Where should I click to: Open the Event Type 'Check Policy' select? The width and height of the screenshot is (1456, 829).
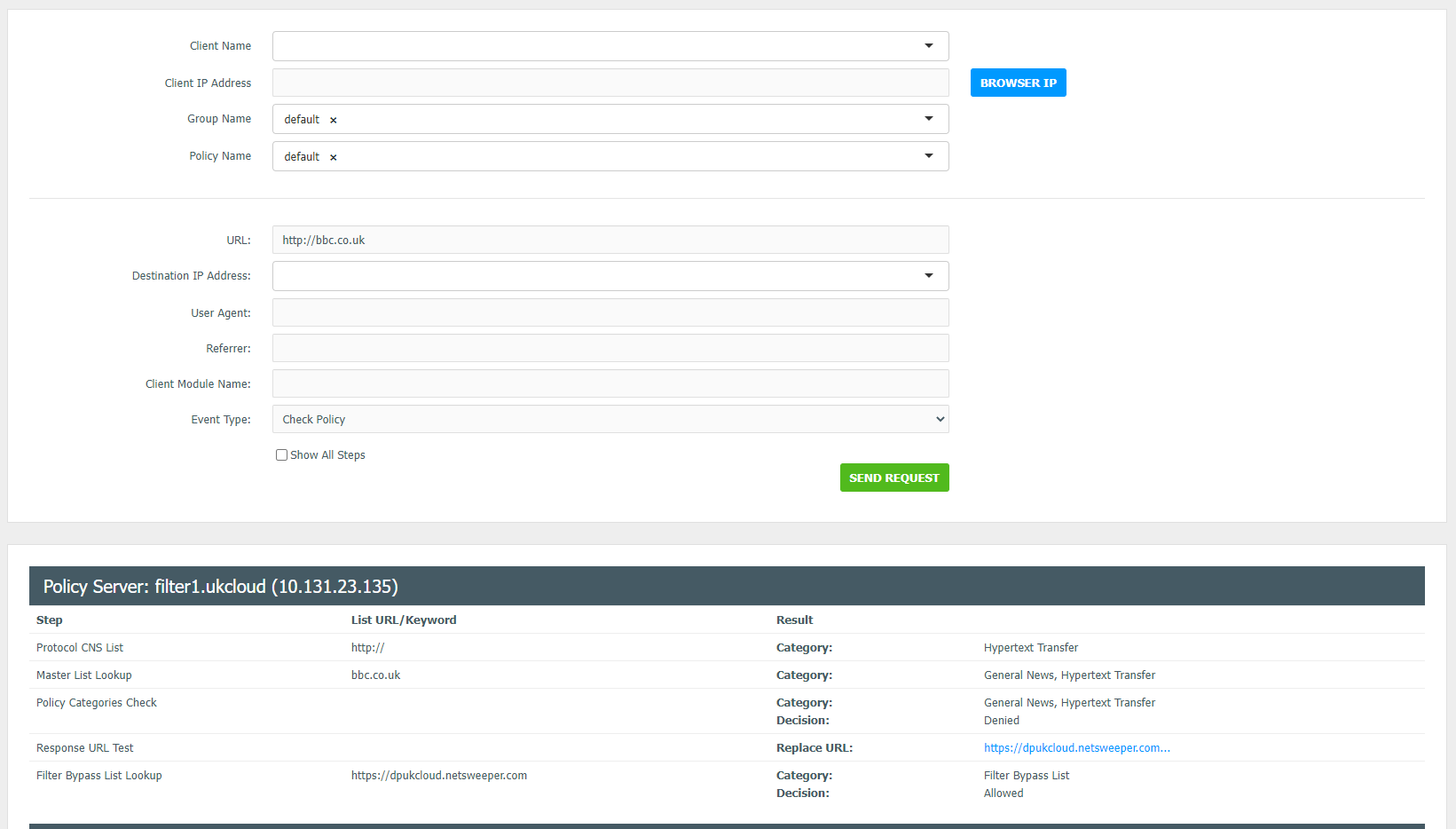point(610,419)
